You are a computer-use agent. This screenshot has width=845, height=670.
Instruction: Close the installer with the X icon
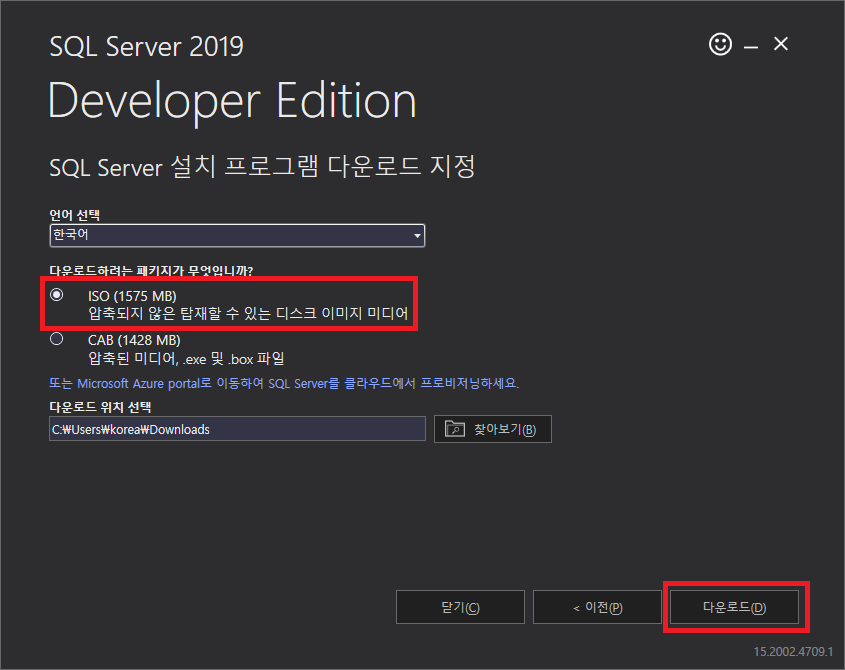(x=781, y=44)
